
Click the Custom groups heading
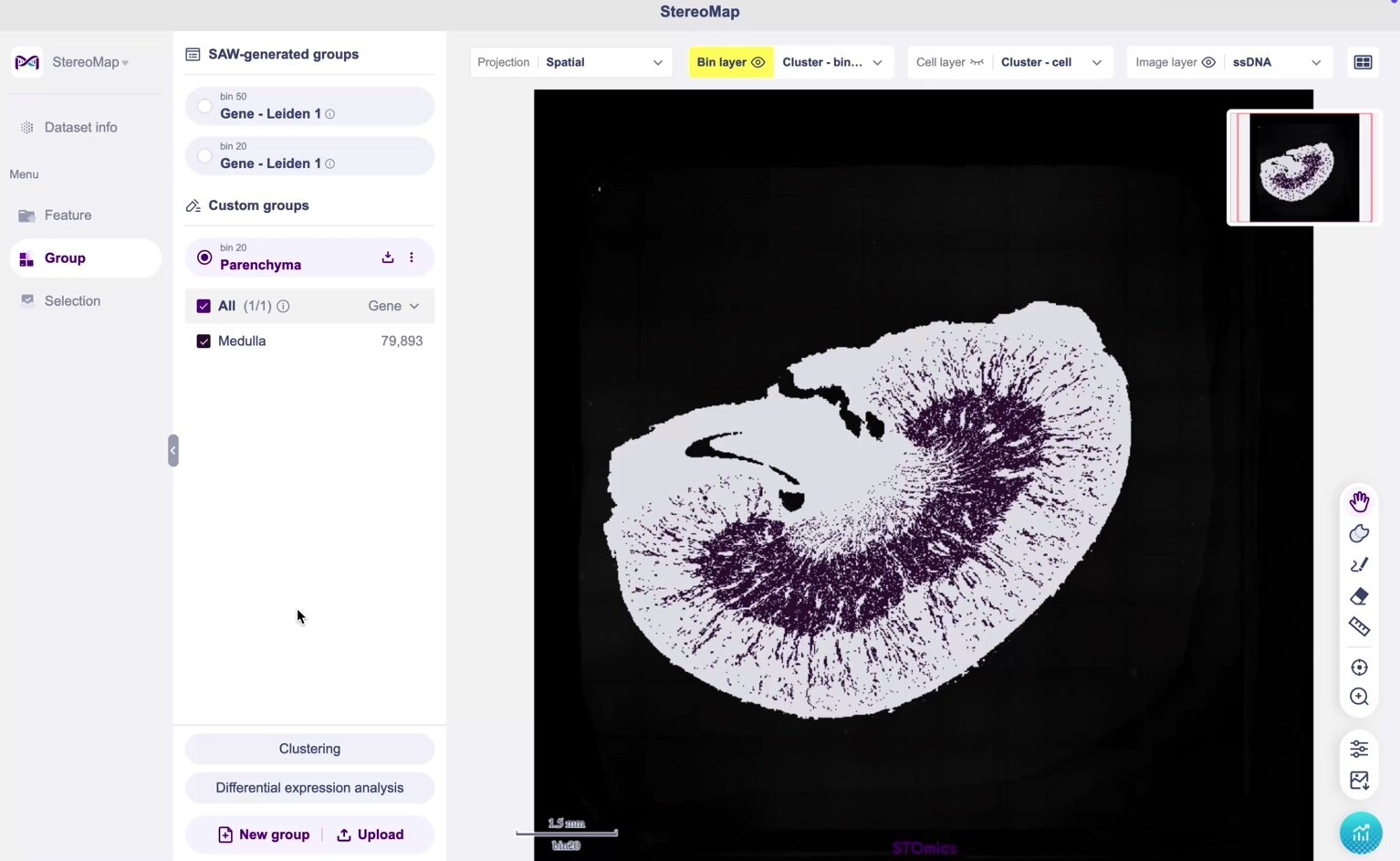pyautogui.click(x=258, y=205)
